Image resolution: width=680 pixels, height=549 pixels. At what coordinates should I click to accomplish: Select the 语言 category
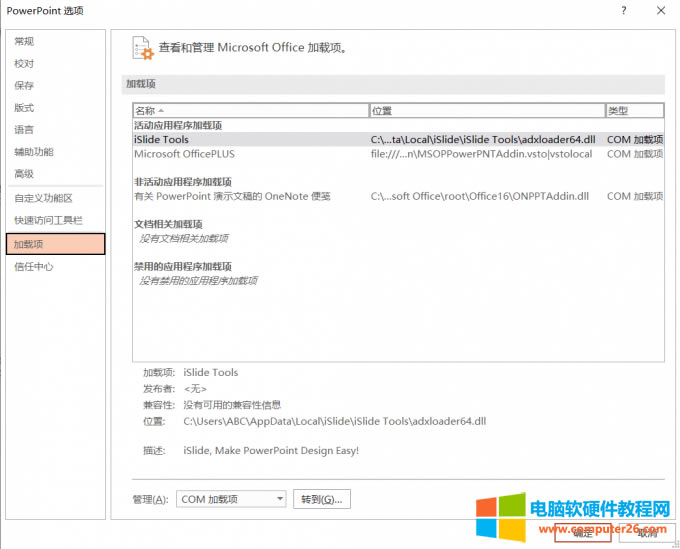24,130
